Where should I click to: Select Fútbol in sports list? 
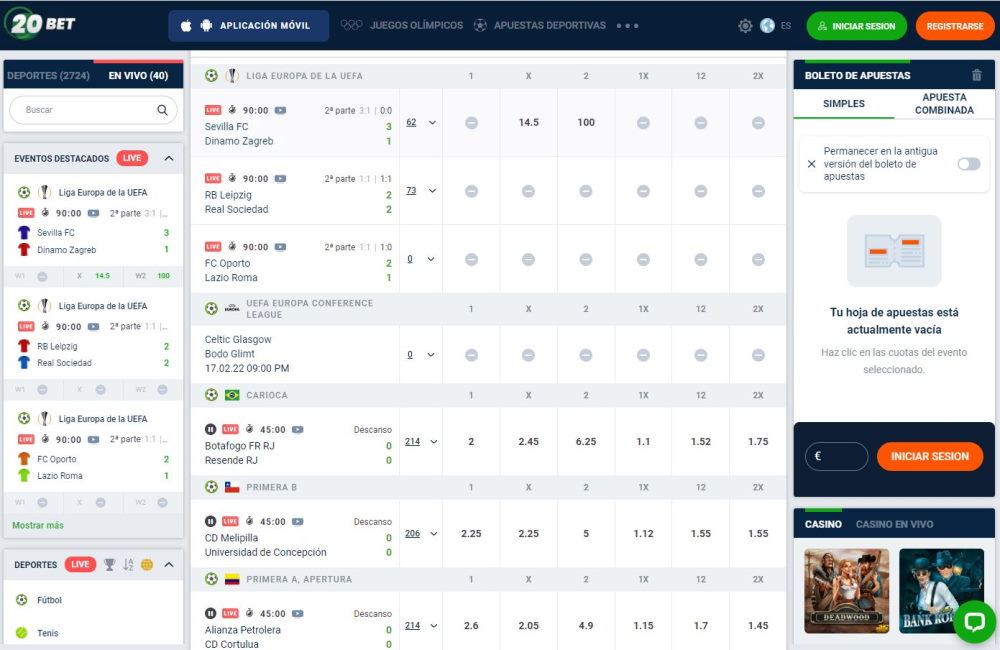click(49, 600)
